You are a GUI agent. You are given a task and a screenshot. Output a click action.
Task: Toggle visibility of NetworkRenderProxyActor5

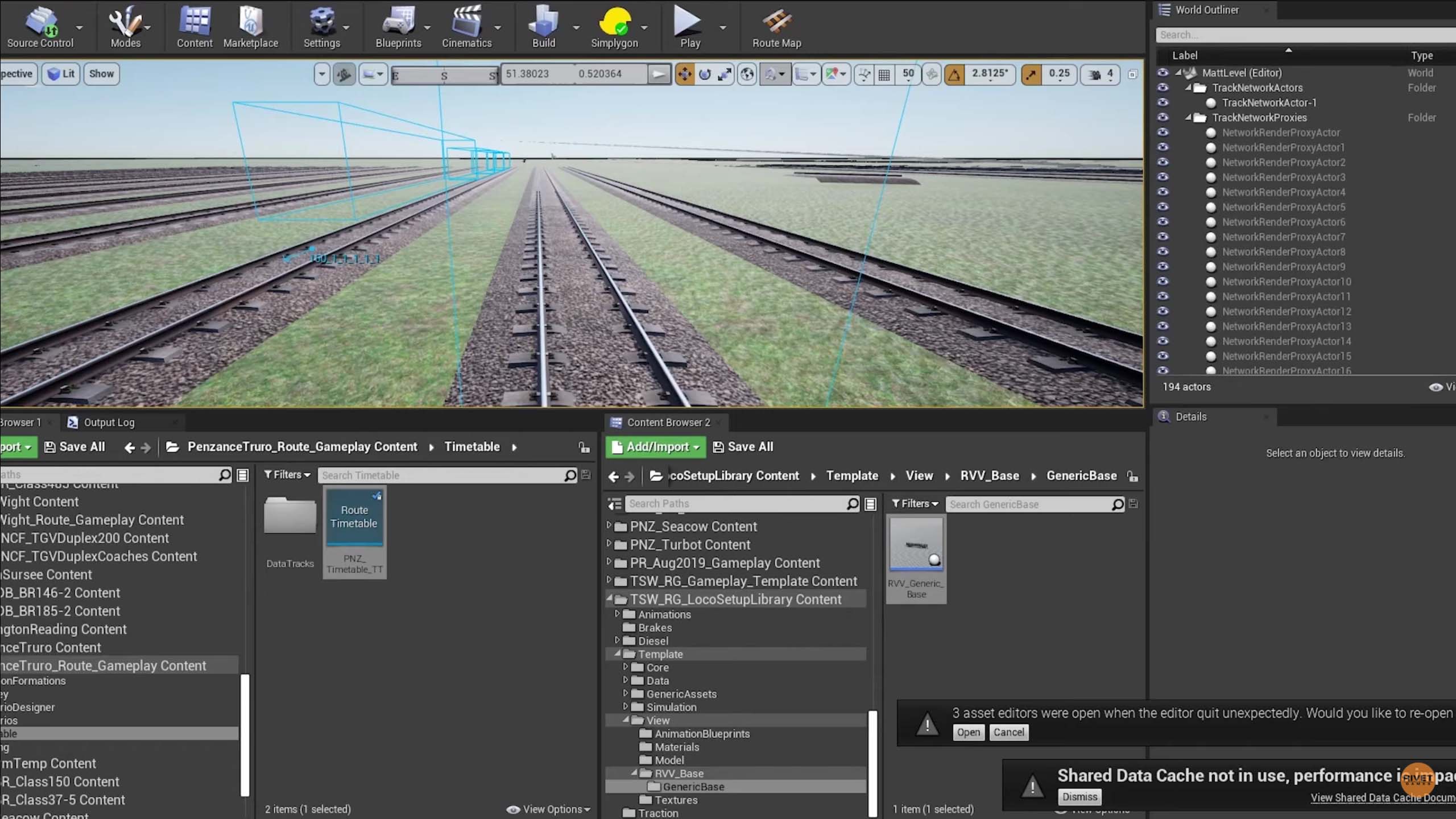1163,207
